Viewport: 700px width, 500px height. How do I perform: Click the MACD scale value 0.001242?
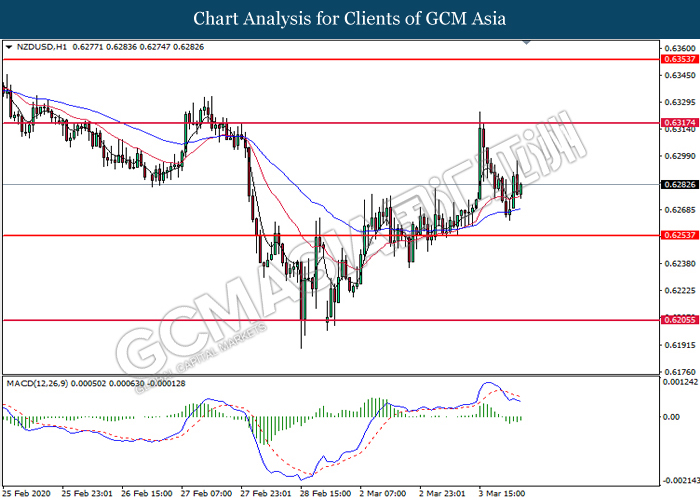tap(680, 382)
